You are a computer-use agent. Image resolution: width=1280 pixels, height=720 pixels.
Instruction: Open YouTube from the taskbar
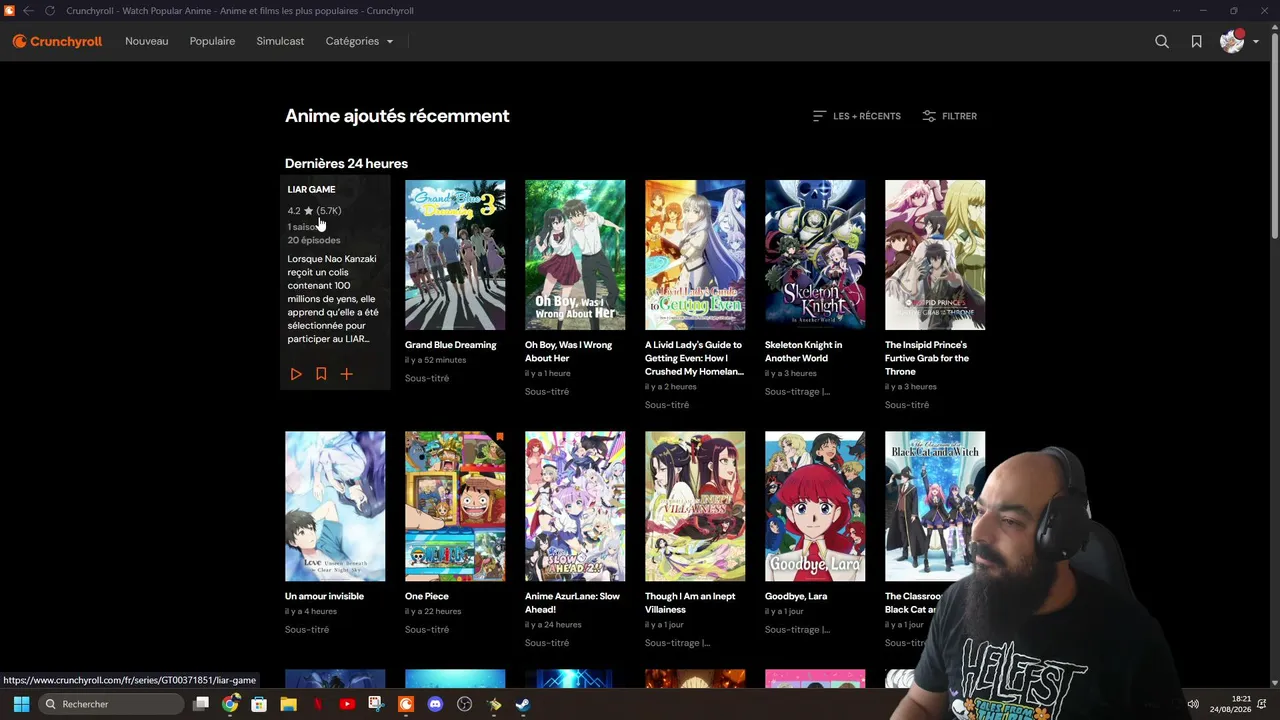click(x=347, y=704)
